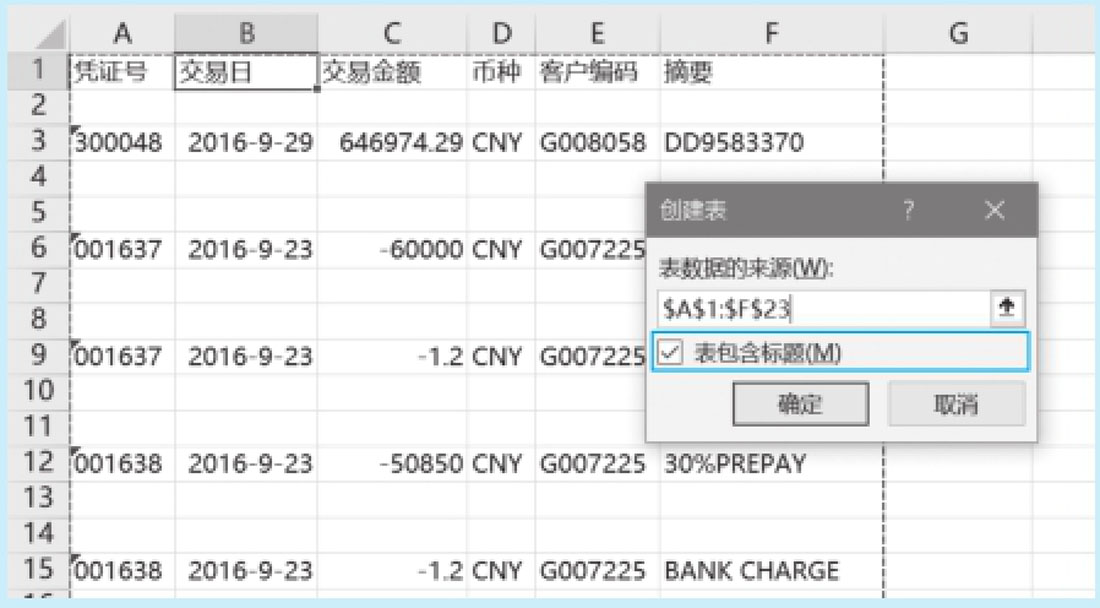Screen dimensions: 1100x608
Task: Close the 创建表 dialog with X
Action: coord(993,211)
